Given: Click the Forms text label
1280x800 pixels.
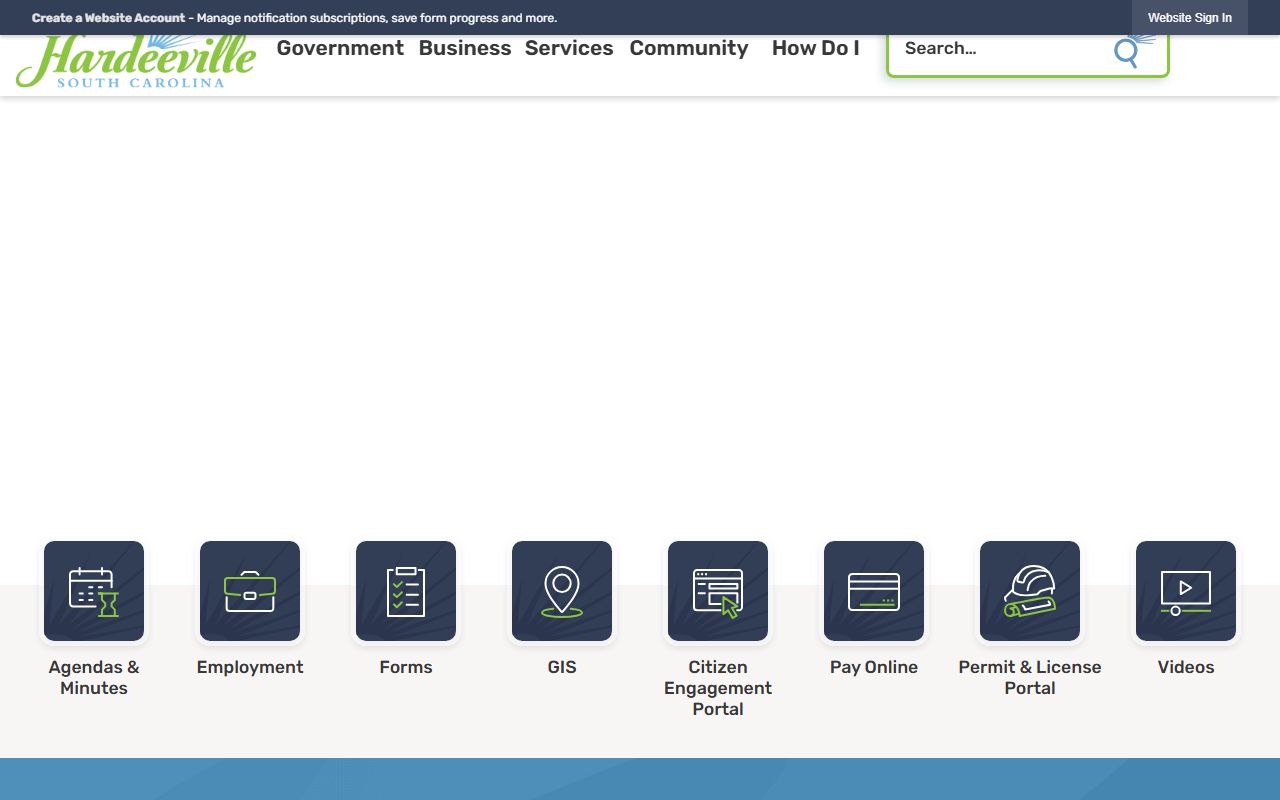Looking at the screenshot, I should pos(406,667).
